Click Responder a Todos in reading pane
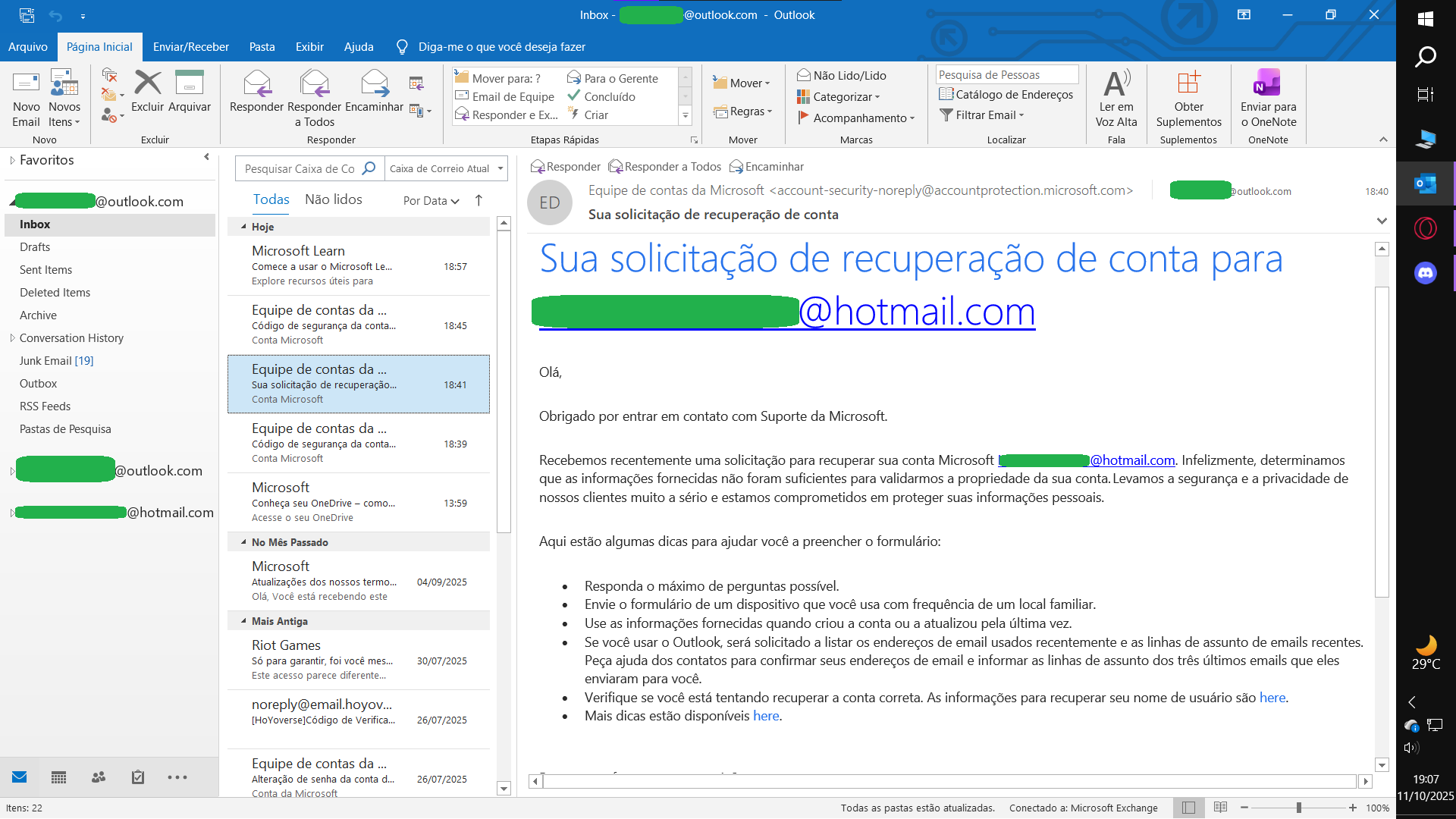Viewport: 1456px width, 819px height. click(x=664, y=167)
